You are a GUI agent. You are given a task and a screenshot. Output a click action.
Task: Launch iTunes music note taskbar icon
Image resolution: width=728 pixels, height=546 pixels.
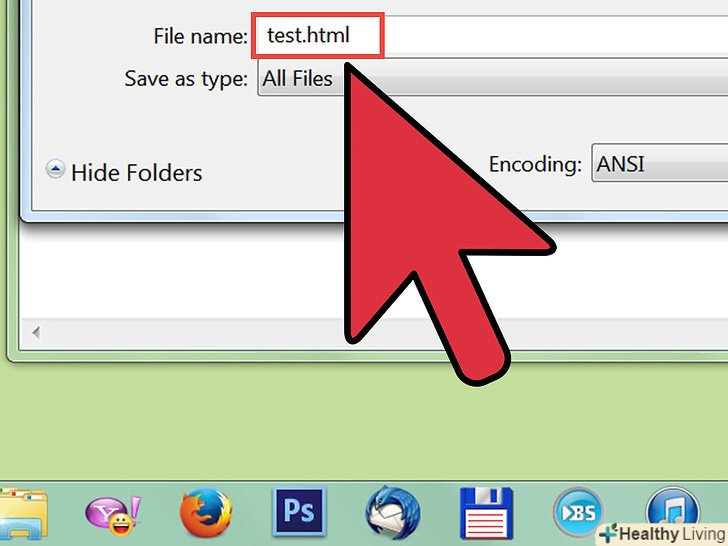click(673, 508)
